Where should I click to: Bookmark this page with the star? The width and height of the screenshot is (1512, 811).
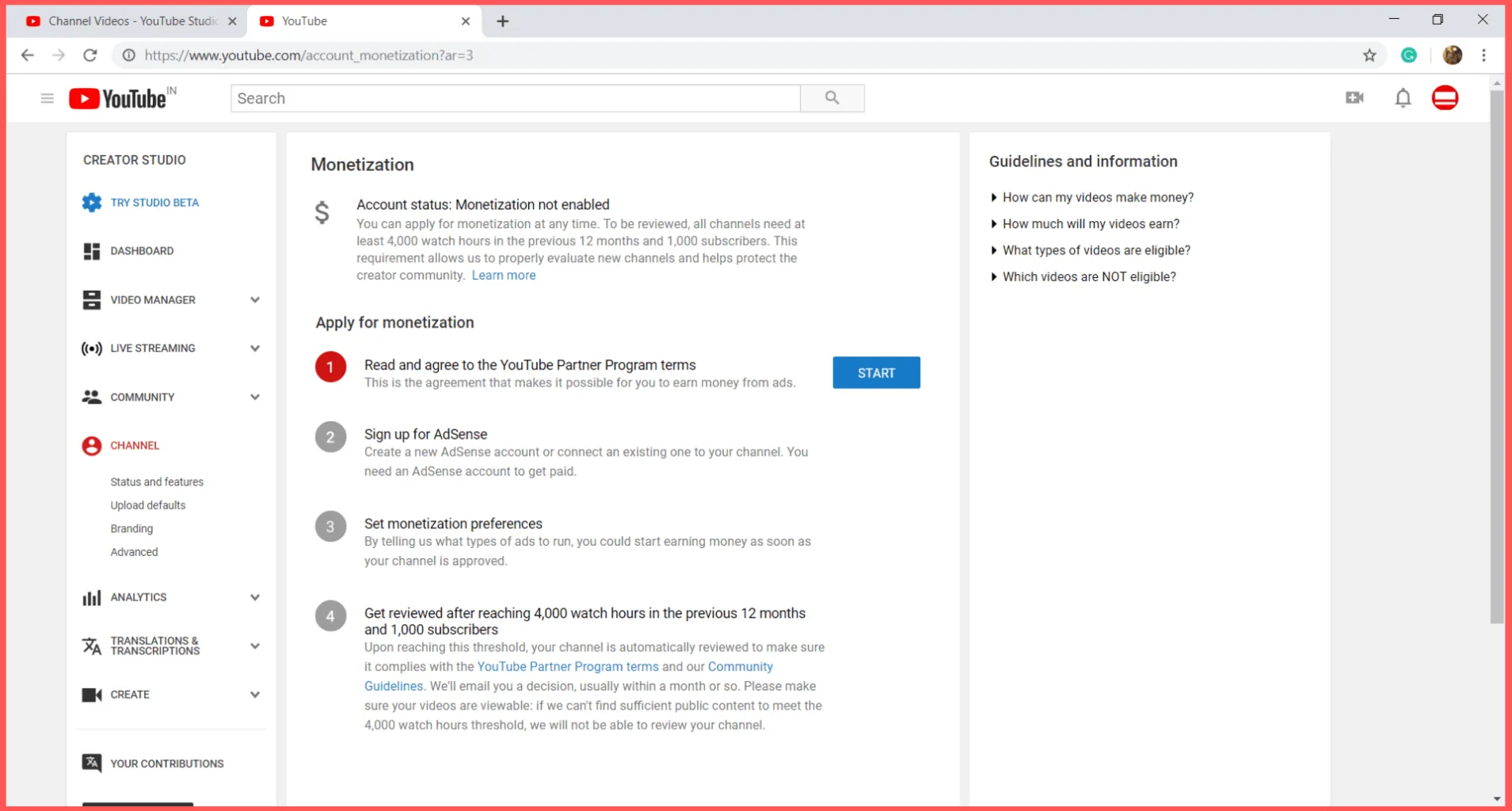point(1369,55)
